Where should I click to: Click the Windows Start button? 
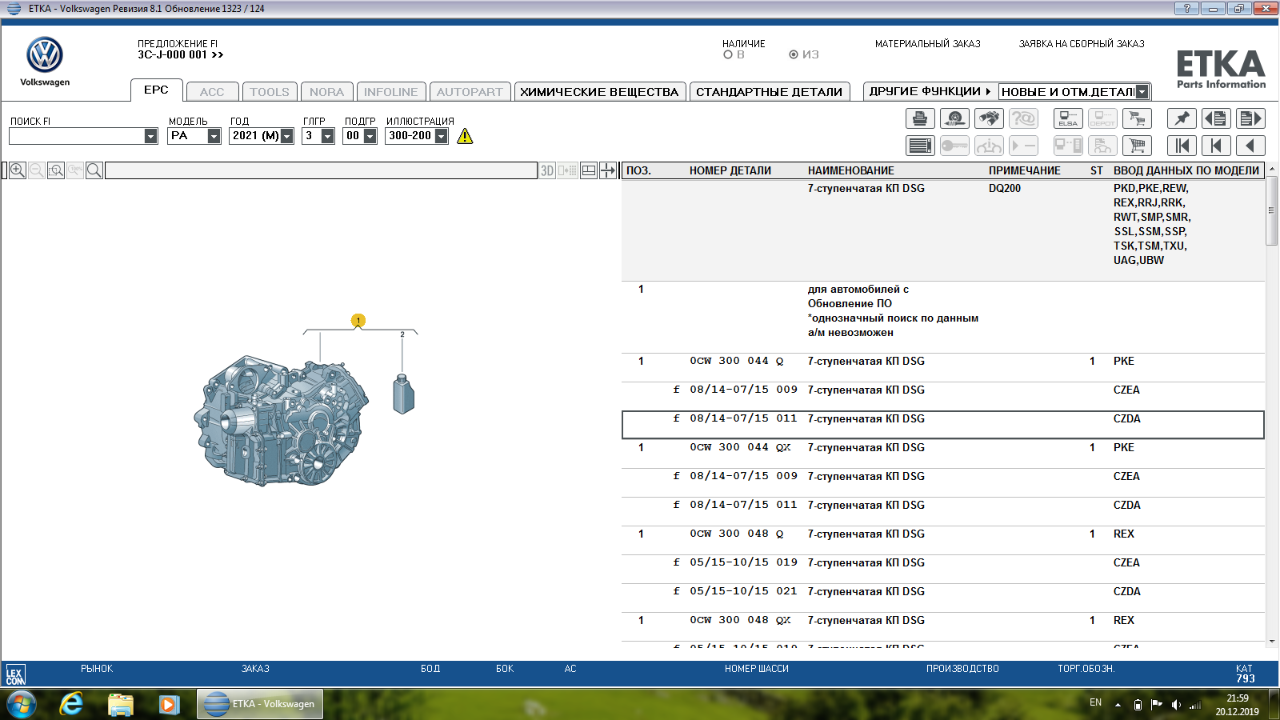coord(21,703)
